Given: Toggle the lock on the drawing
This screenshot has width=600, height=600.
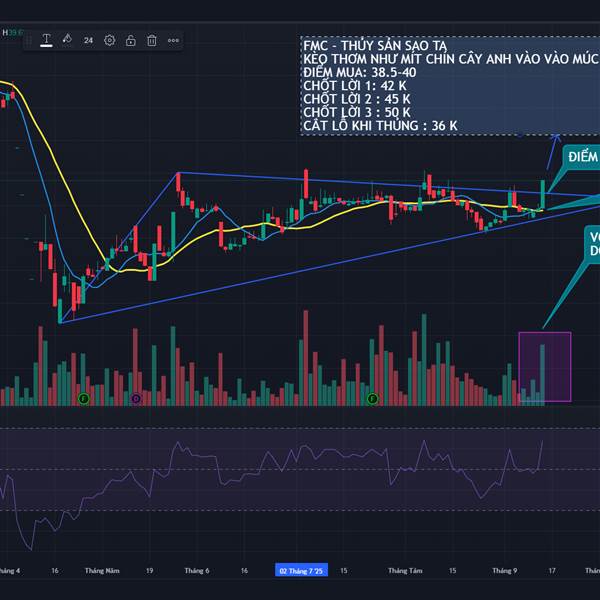Looking at the screenshot, I should pyautogui.click(x=131, y=40).
